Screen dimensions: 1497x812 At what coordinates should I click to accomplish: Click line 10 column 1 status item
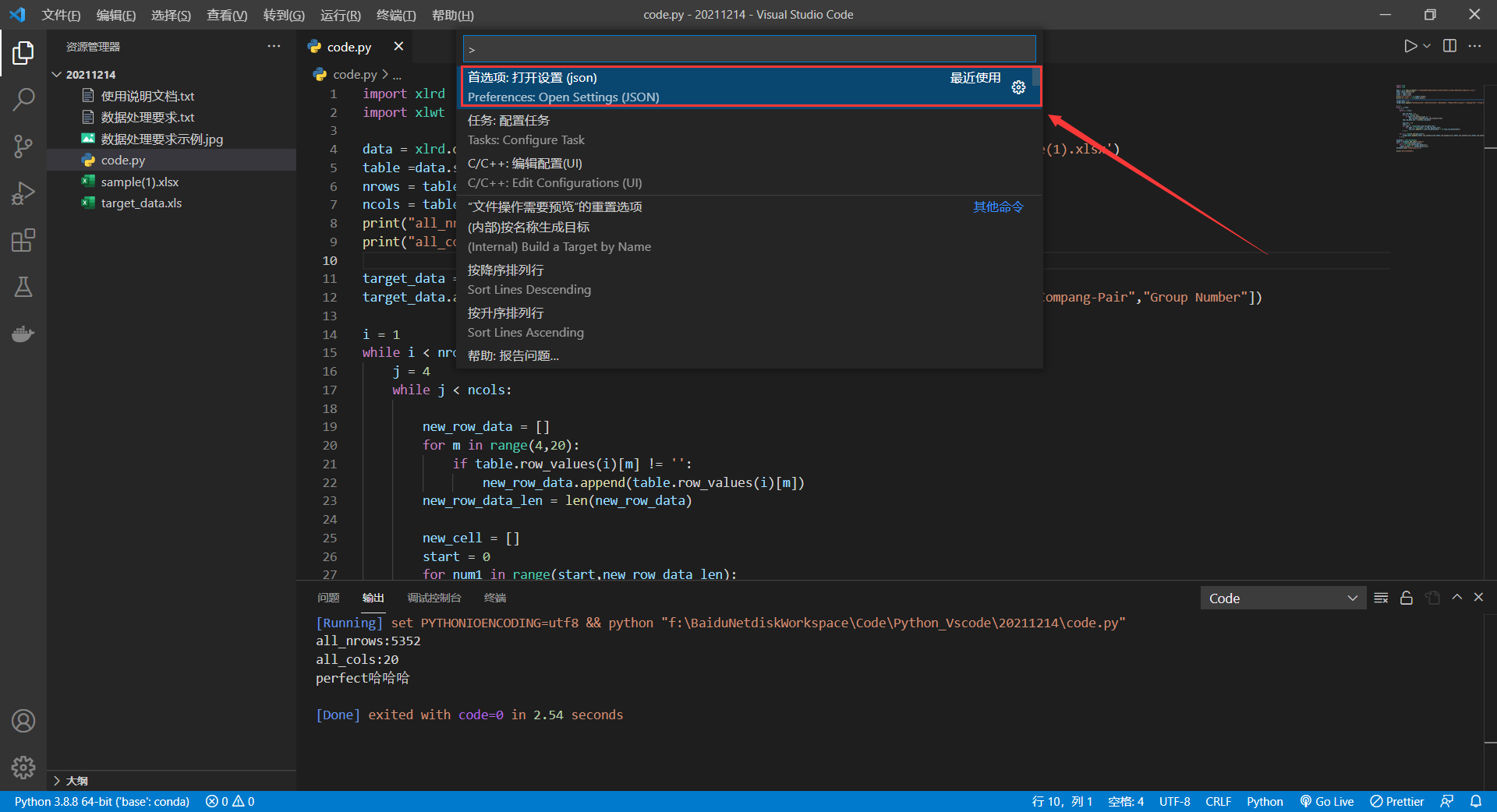(x=1062, y=801)
